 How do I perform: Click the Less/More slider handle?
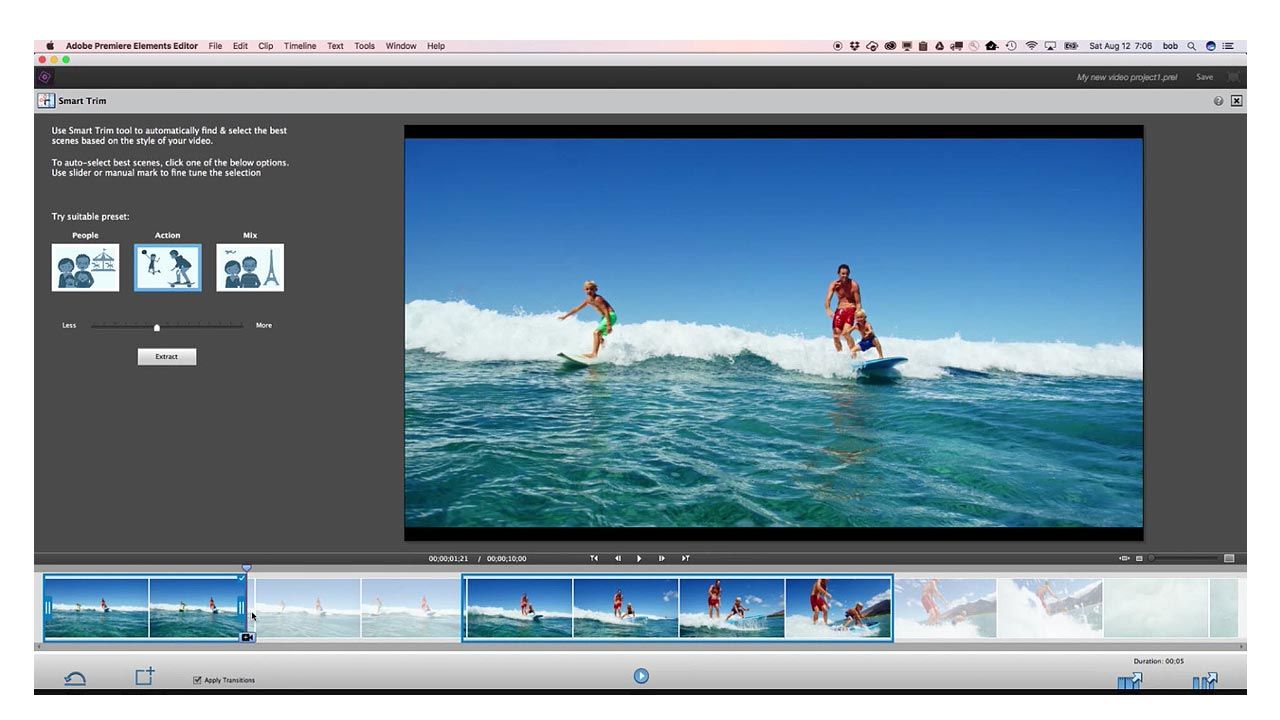pos(157,327)
